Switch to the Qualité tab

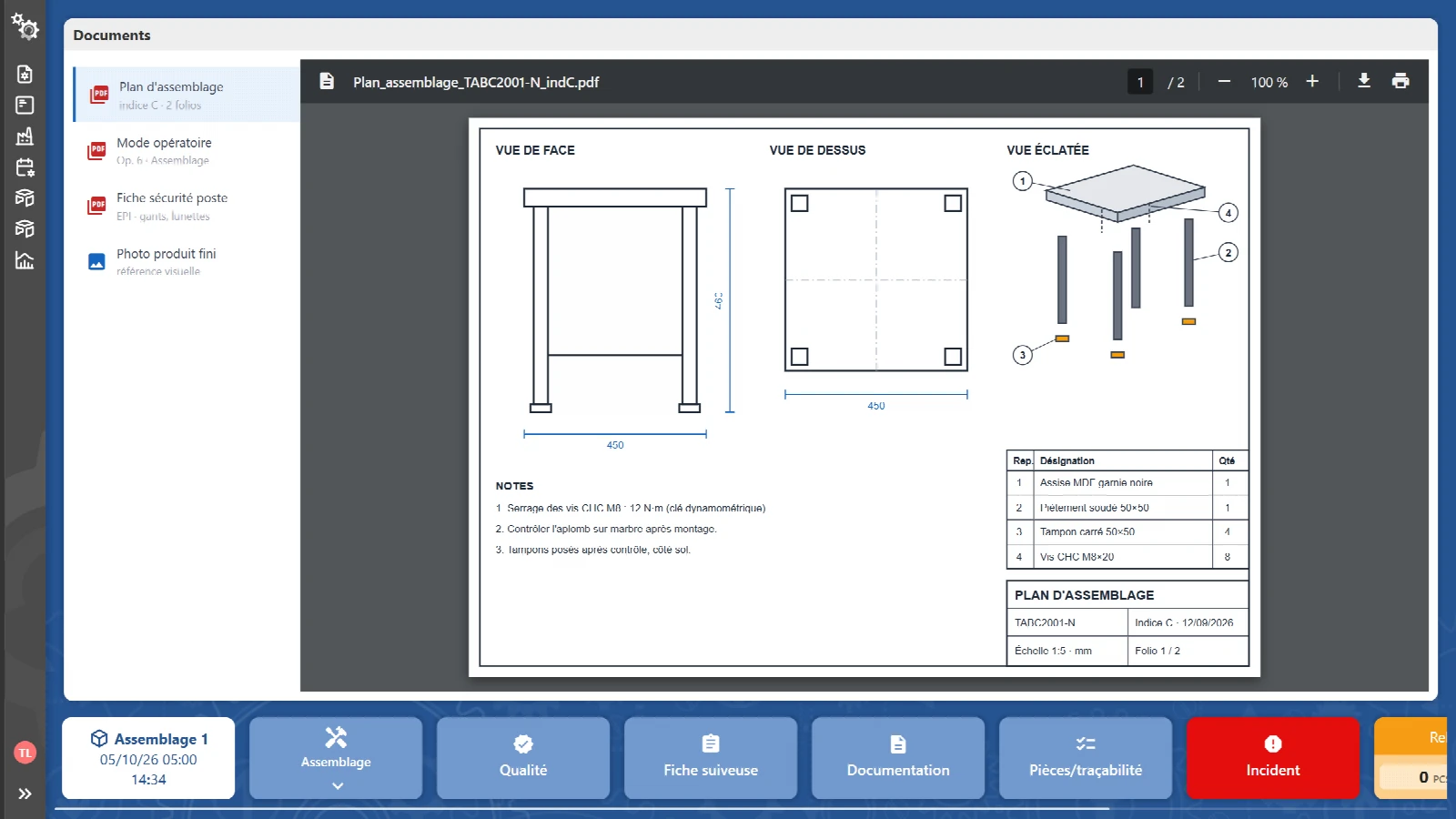pos(523,758)
